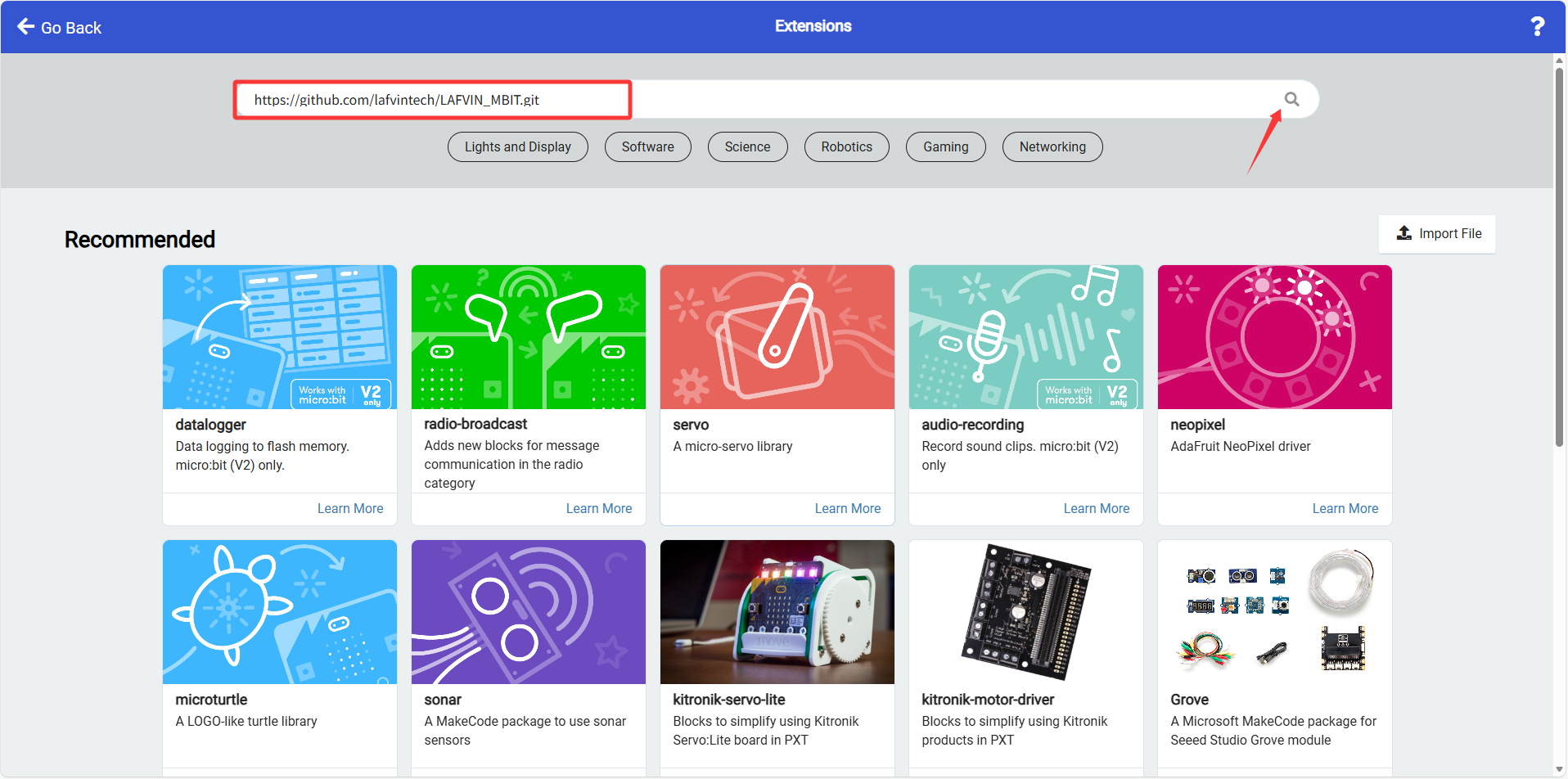Open the microturtle extension image
This screenshot has height=779, width=1568.
click(x=280, y=612)
